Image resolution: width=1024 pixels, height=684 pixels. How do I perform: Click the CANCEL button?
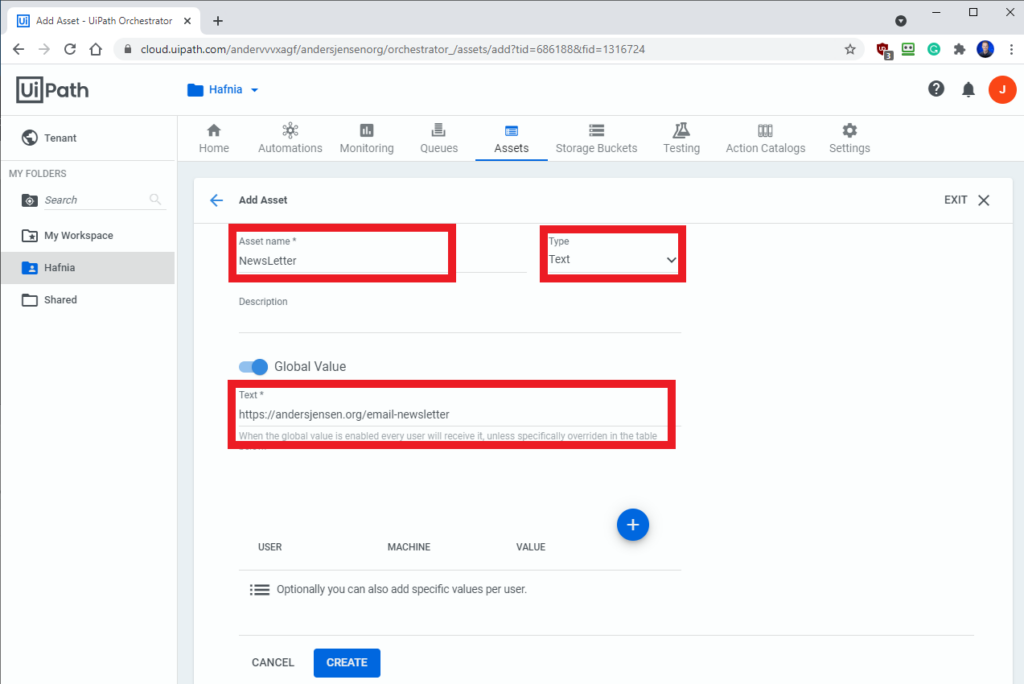click(273, 662)
